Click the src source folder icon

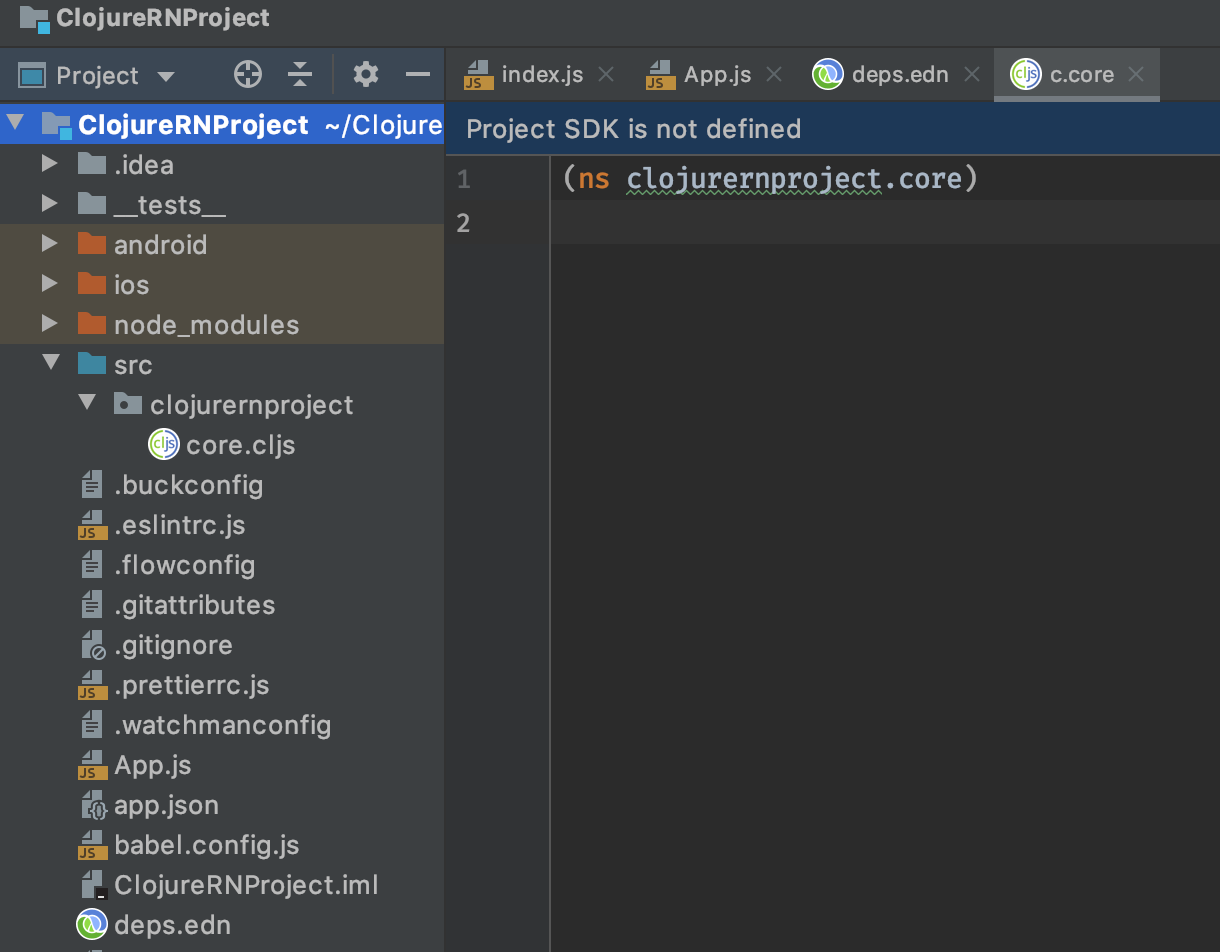point(92,364)
